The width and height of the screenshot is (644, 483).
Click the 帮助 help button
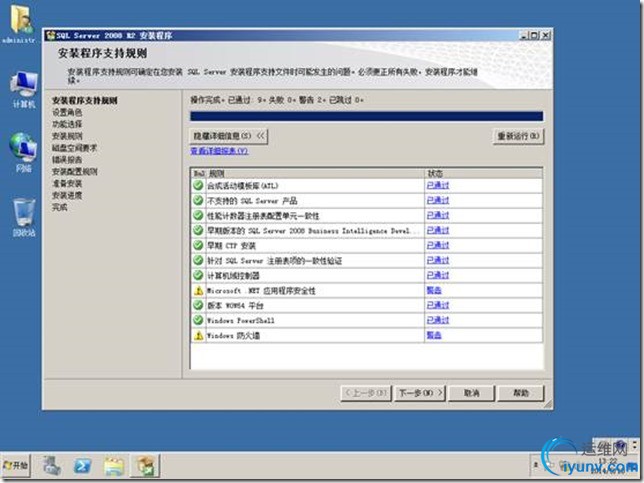521,393
